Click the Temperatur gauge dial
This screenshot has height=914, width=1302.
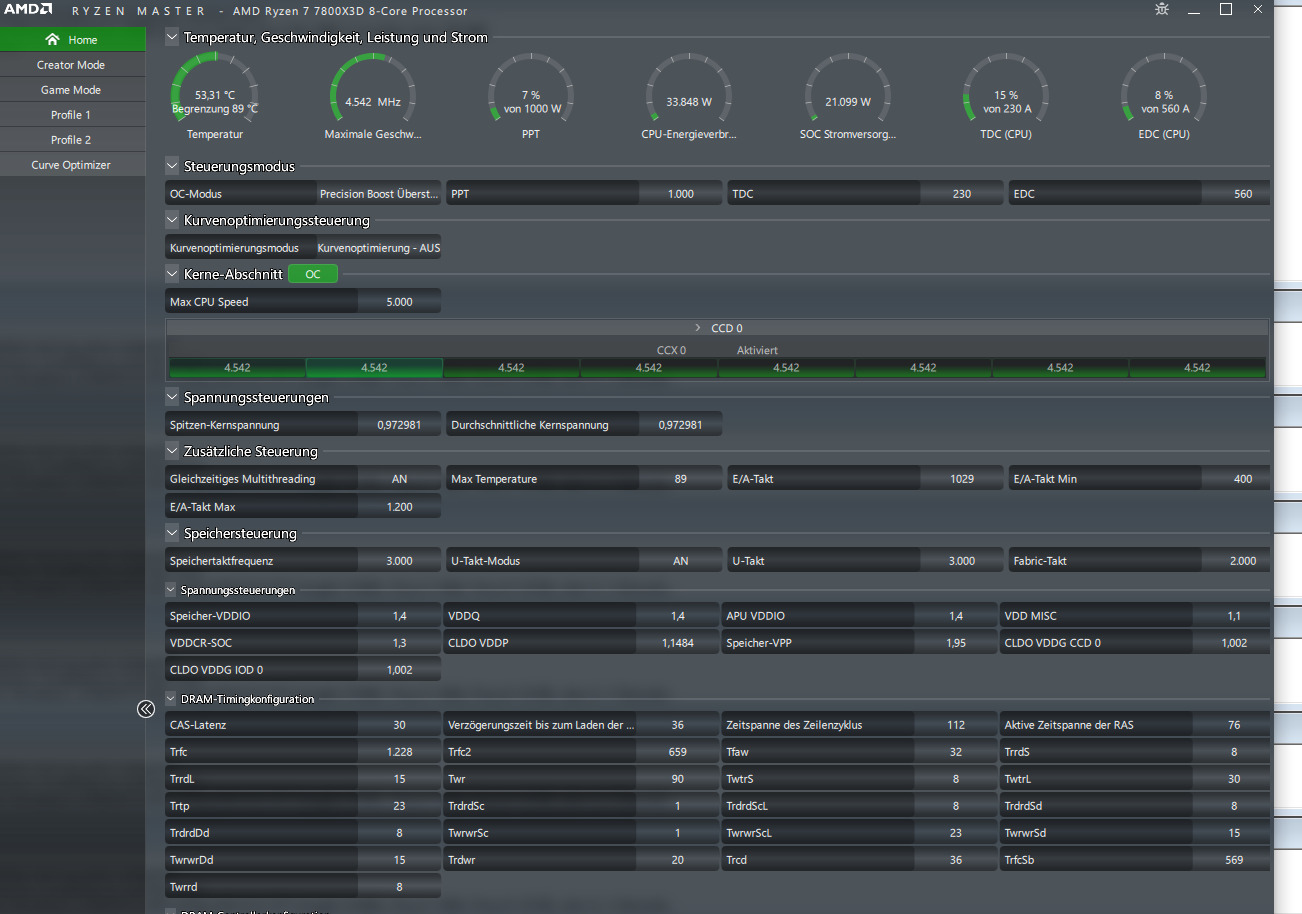click(x=215, y=89)
